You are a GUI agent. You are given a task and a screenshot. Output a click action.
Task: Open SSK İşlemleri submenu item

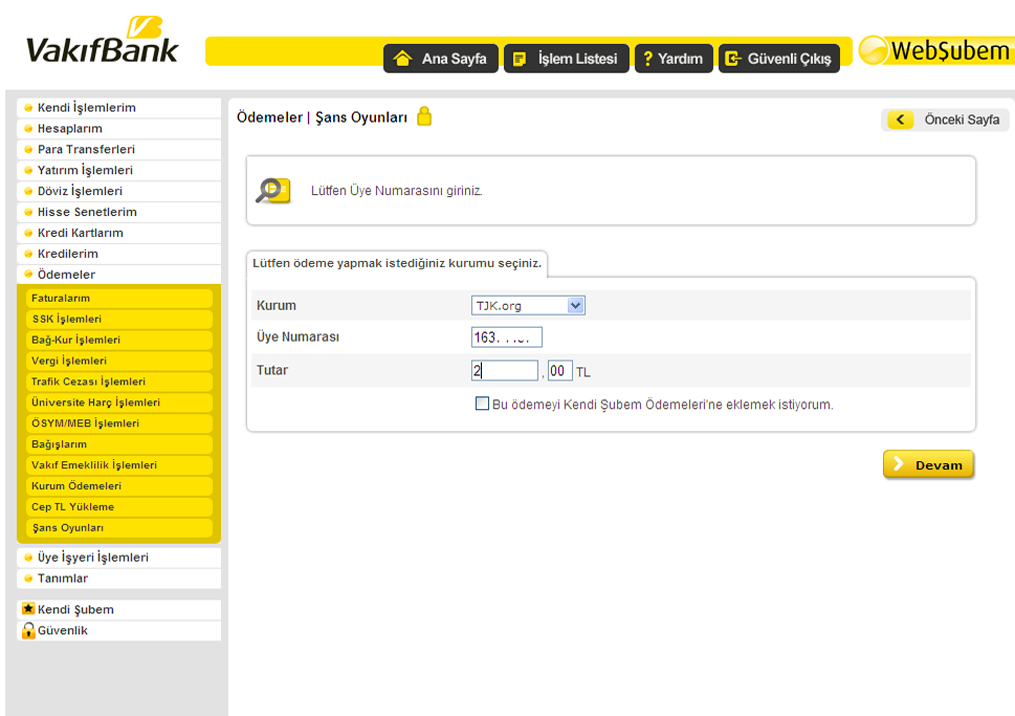point(119,319)
